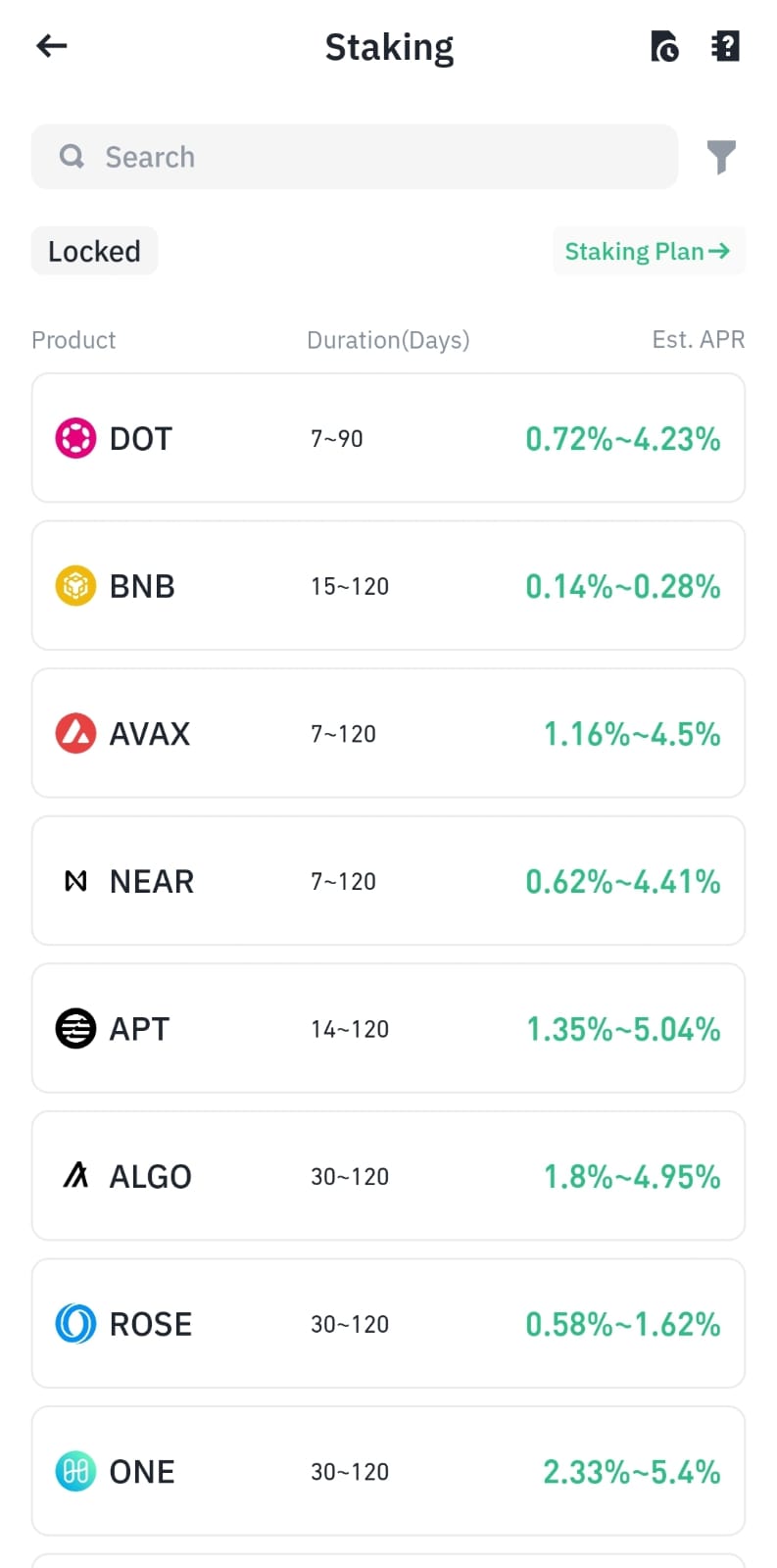Tap the APT coin icon
The image size is (777, 1568).
click(75, 1029)
